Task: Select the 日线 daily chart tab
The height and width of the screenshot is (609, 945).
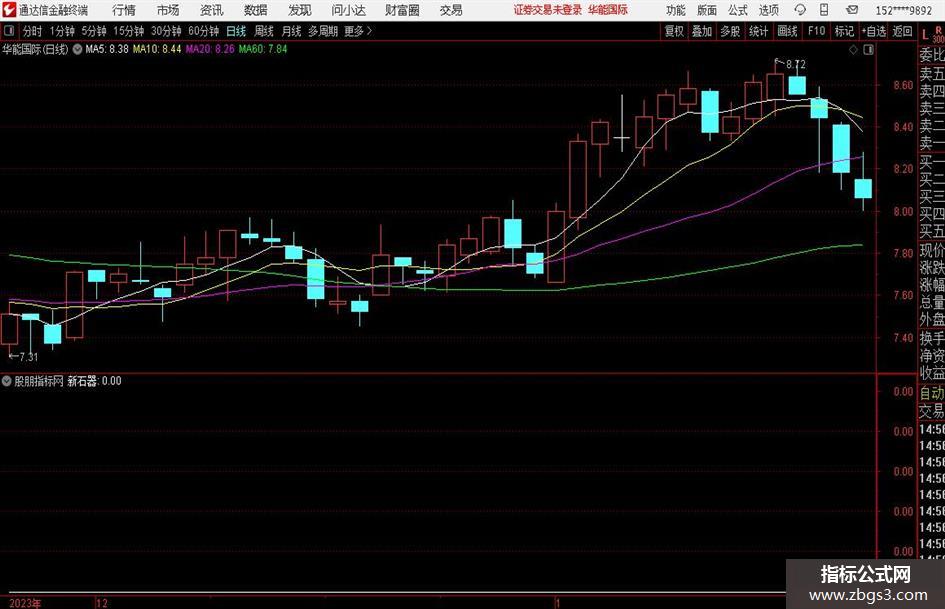Action: tap(236, 31)
